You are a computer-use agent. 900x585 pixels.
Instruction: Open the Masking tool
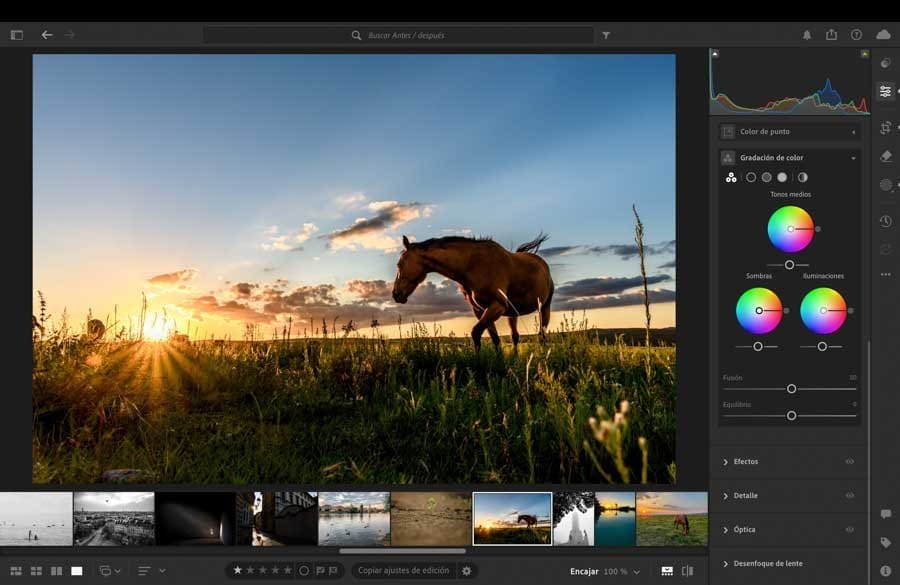click(x=885, y=185)
